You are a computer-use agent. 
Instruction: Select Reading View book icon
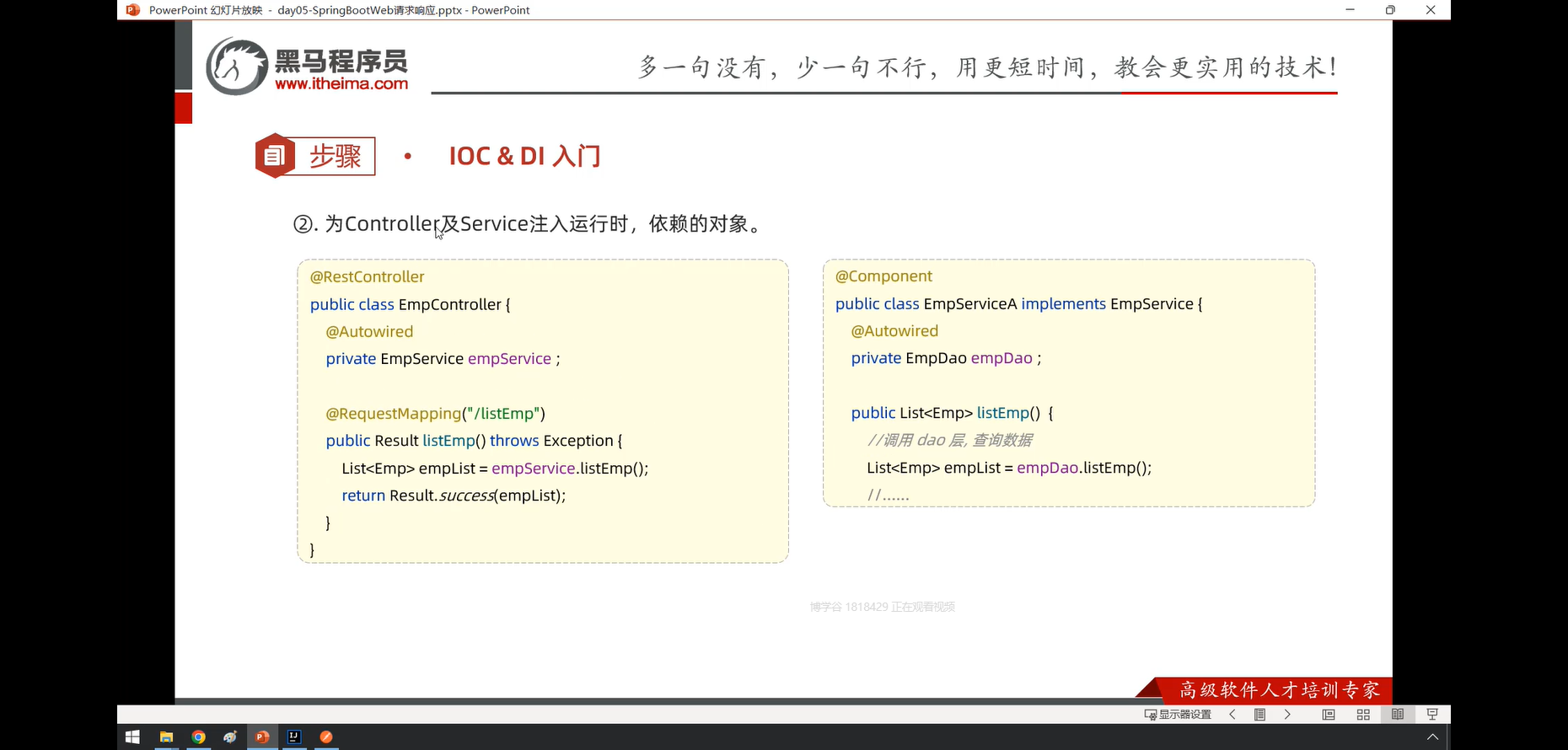click(x=1398, y=715)
